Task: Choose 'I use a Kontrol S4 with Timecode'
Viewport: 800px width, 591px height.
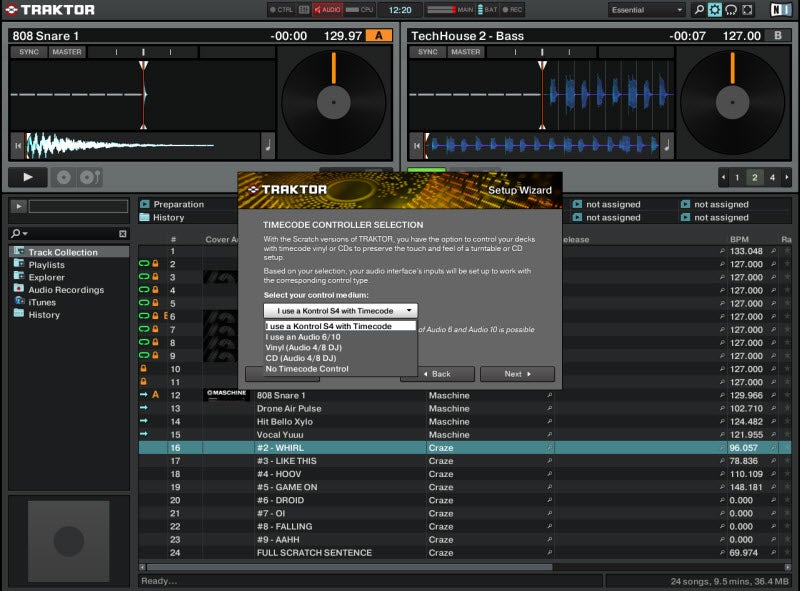Action: tap(340, 326)
